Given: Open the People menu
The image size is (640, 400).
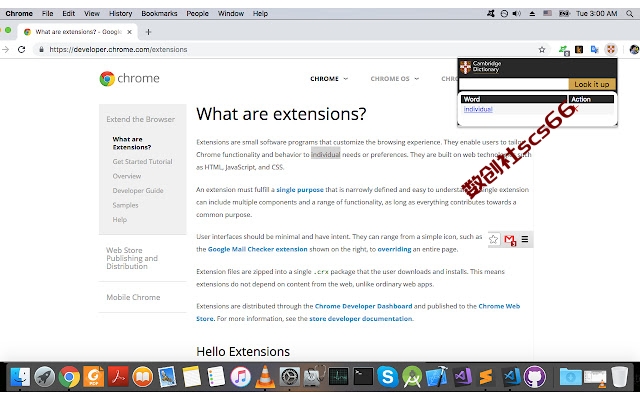Looking at the screenshot, I should [197, 13].
